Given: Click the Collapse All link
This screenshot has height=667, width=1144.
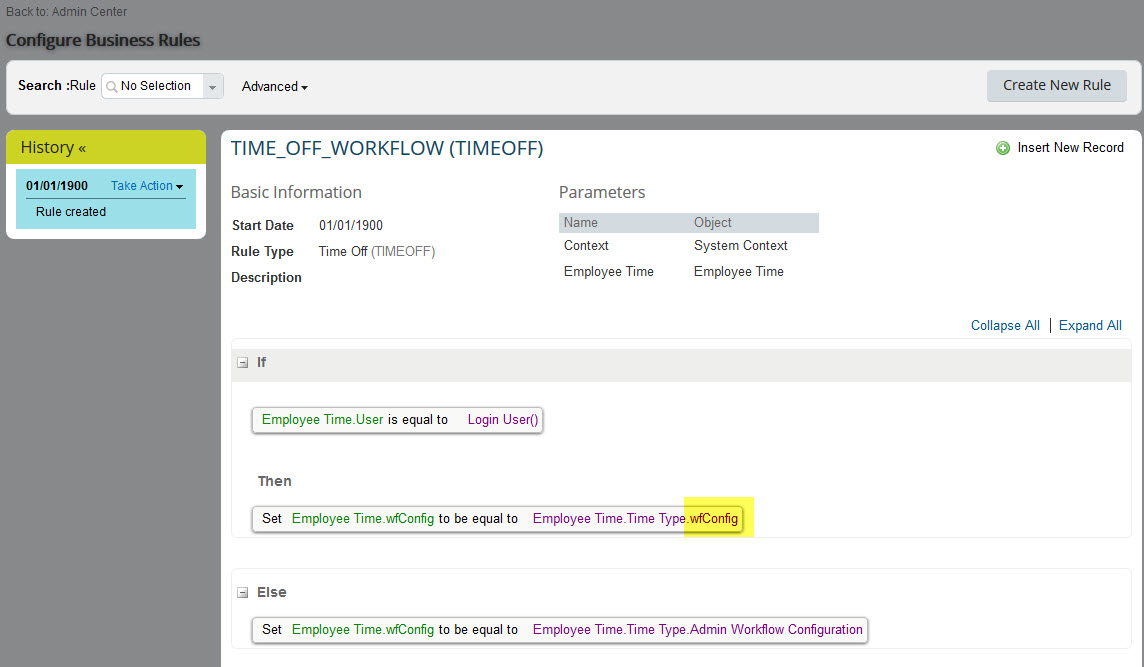Looking at the screenshot, I should 1005,325.
